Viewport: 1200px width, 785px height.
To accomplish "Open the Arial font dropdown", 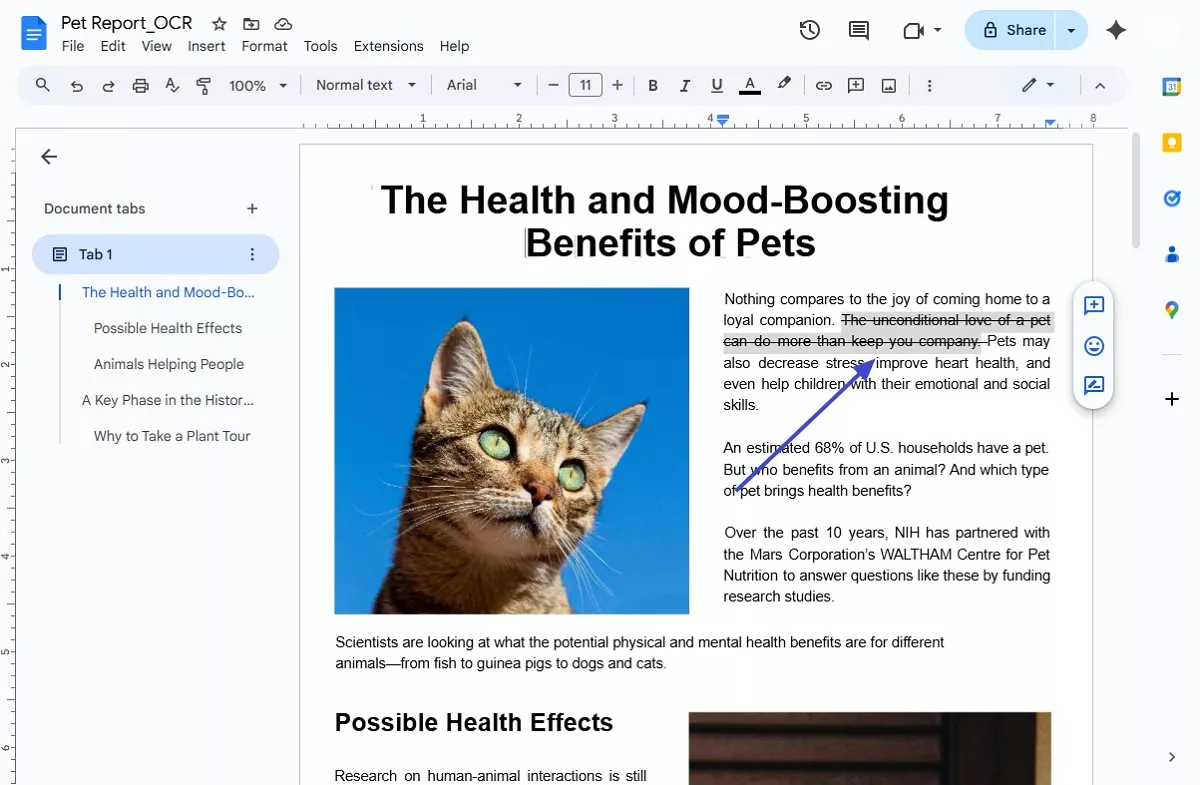I will tap(483, 85).
